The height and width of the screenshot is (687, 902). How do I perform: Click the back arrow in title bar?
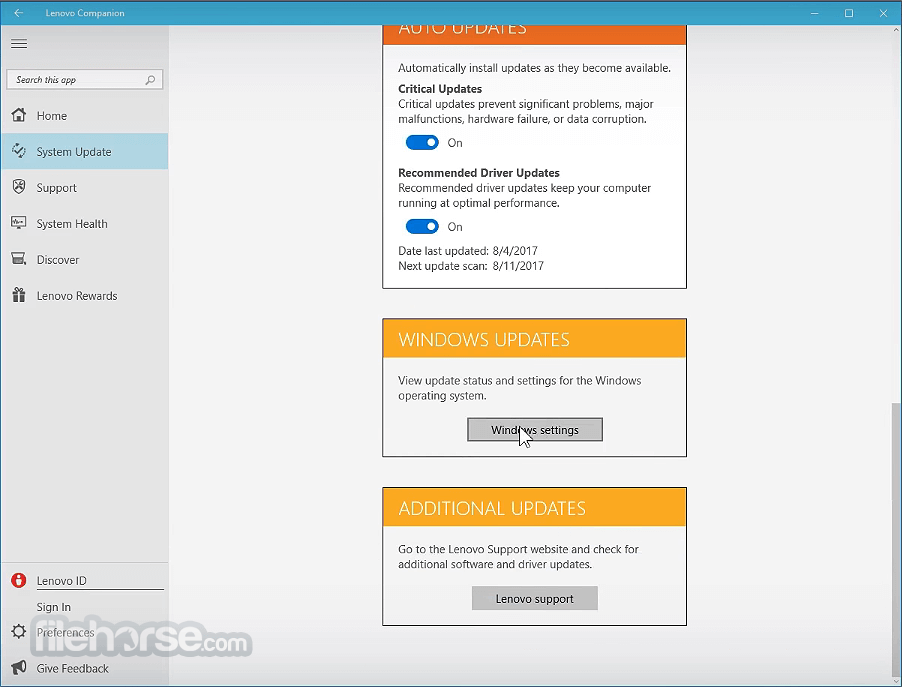(18, 13)
